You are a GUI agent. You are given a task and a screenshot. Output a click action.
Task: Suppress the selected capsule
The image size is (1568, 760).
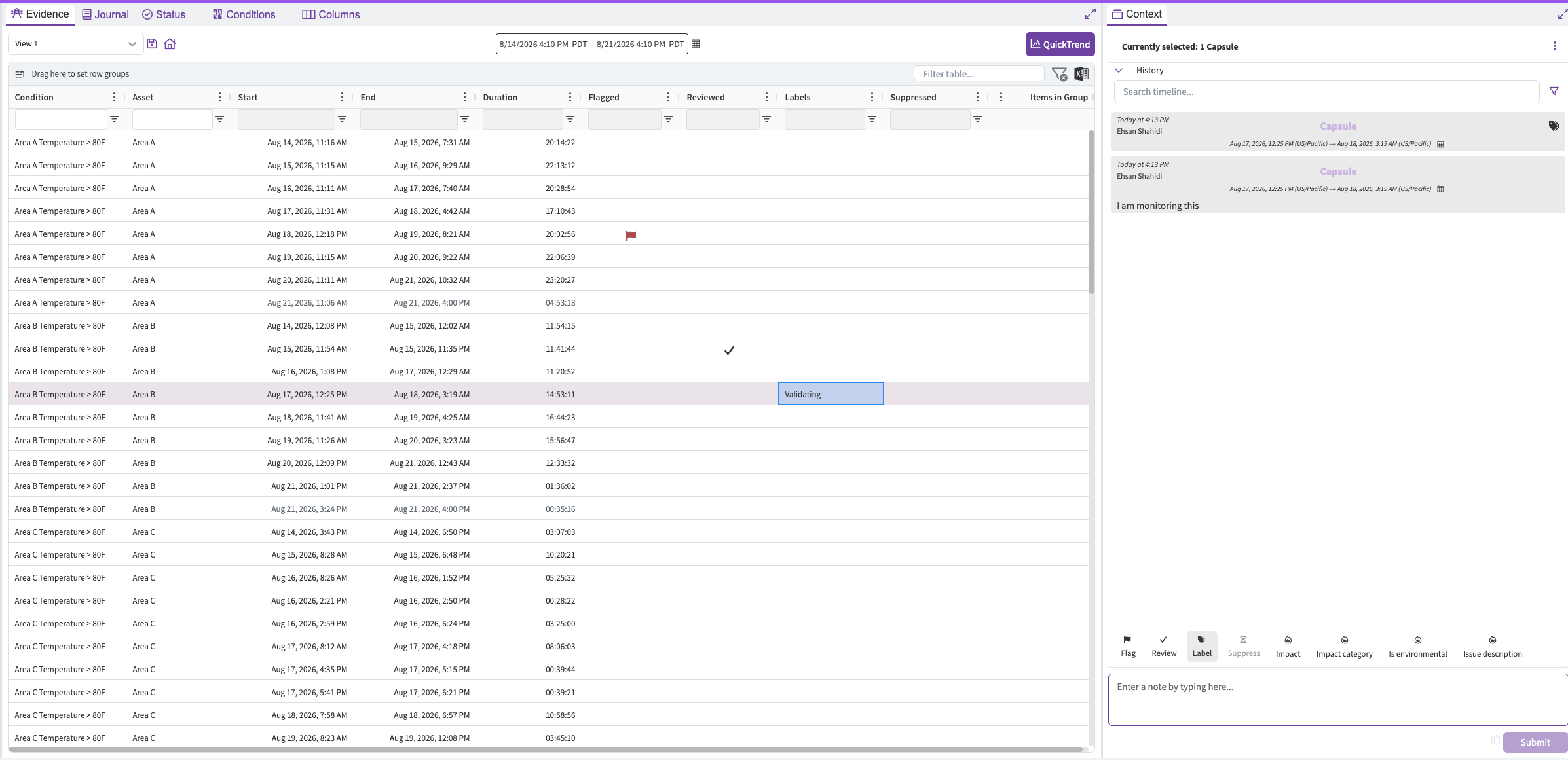click(1244, 646)
